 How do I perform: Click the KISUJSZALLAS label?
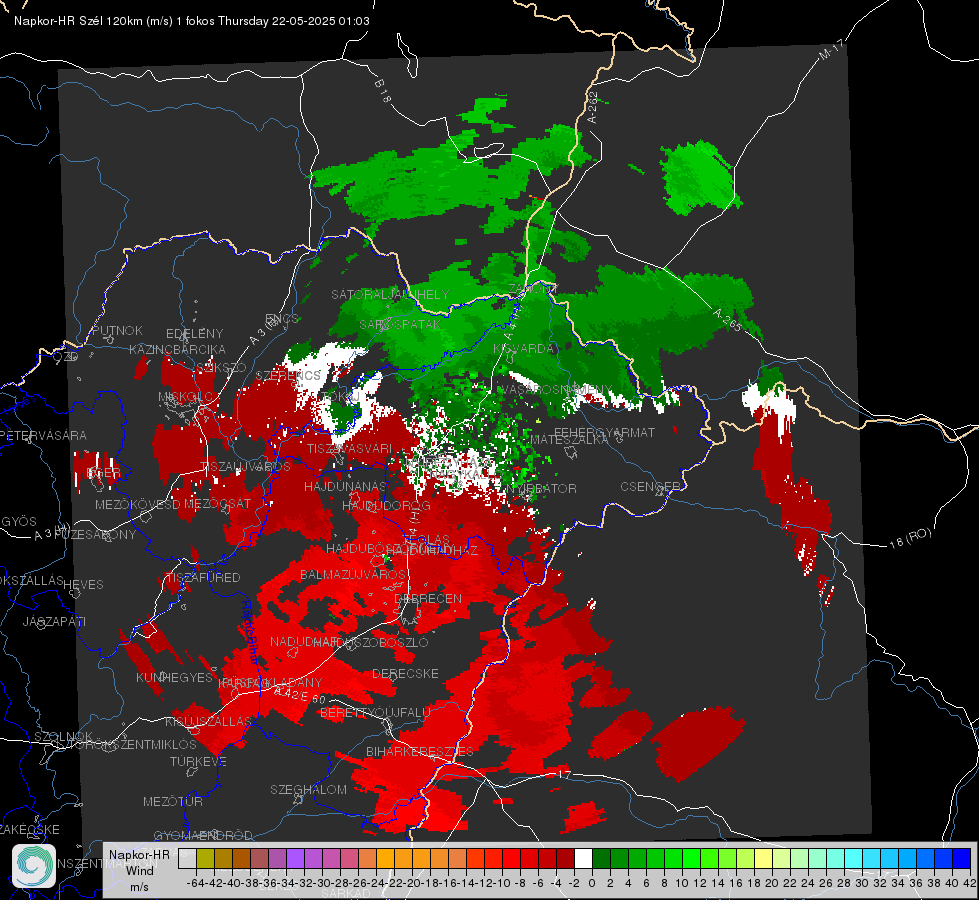pos(208,721)
